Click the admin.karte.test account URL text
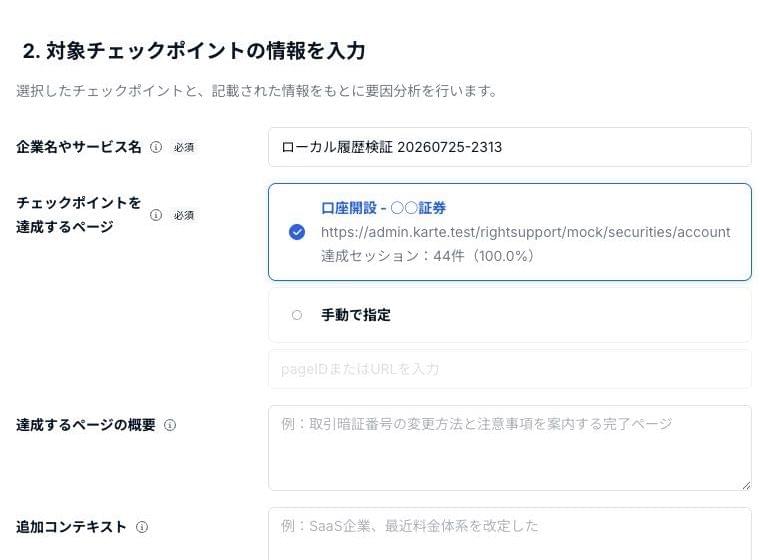Viewport: 760px width, 560px height. point(525,232)
